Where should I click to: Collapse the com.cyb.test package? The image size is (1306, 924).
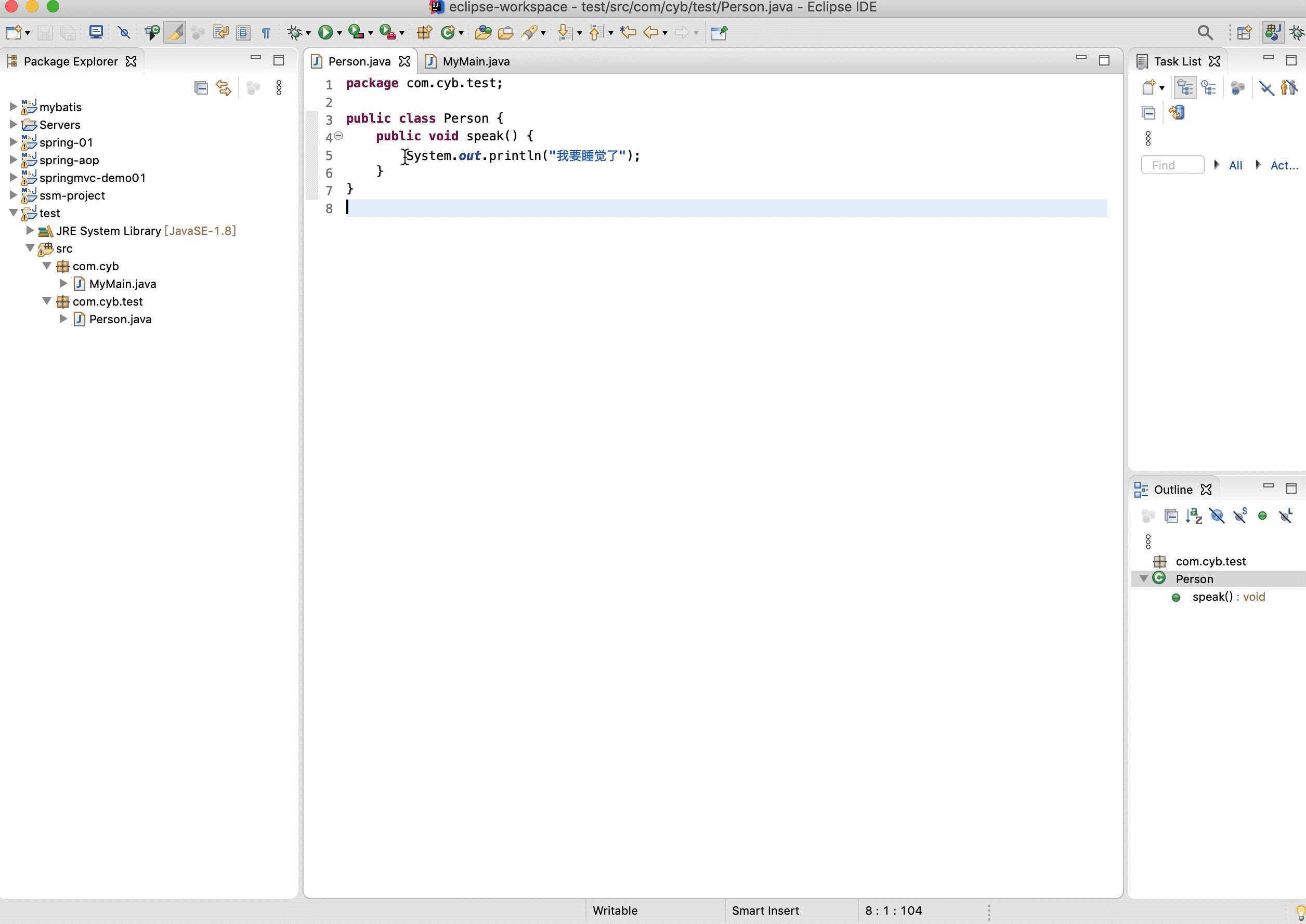tap(47, 300)
